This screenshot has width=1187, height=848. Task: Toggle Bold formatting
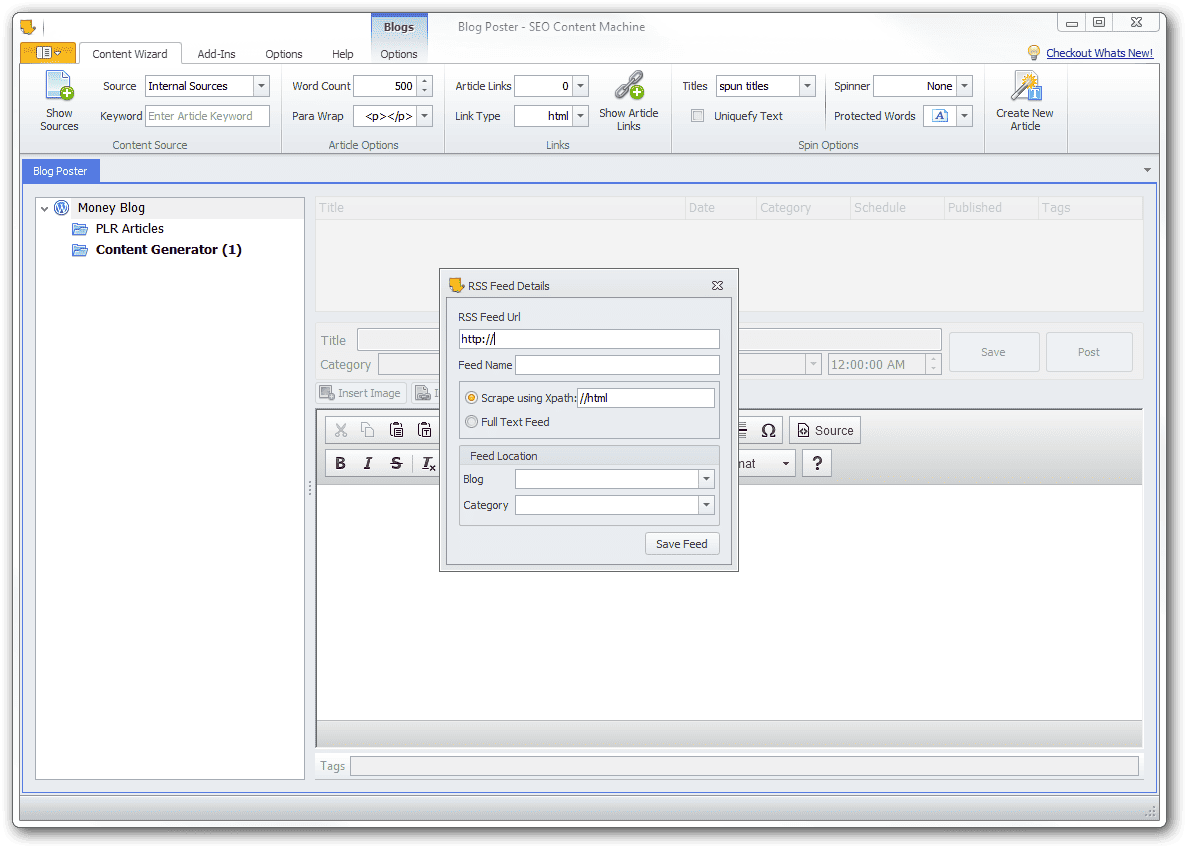click(341, 463)
